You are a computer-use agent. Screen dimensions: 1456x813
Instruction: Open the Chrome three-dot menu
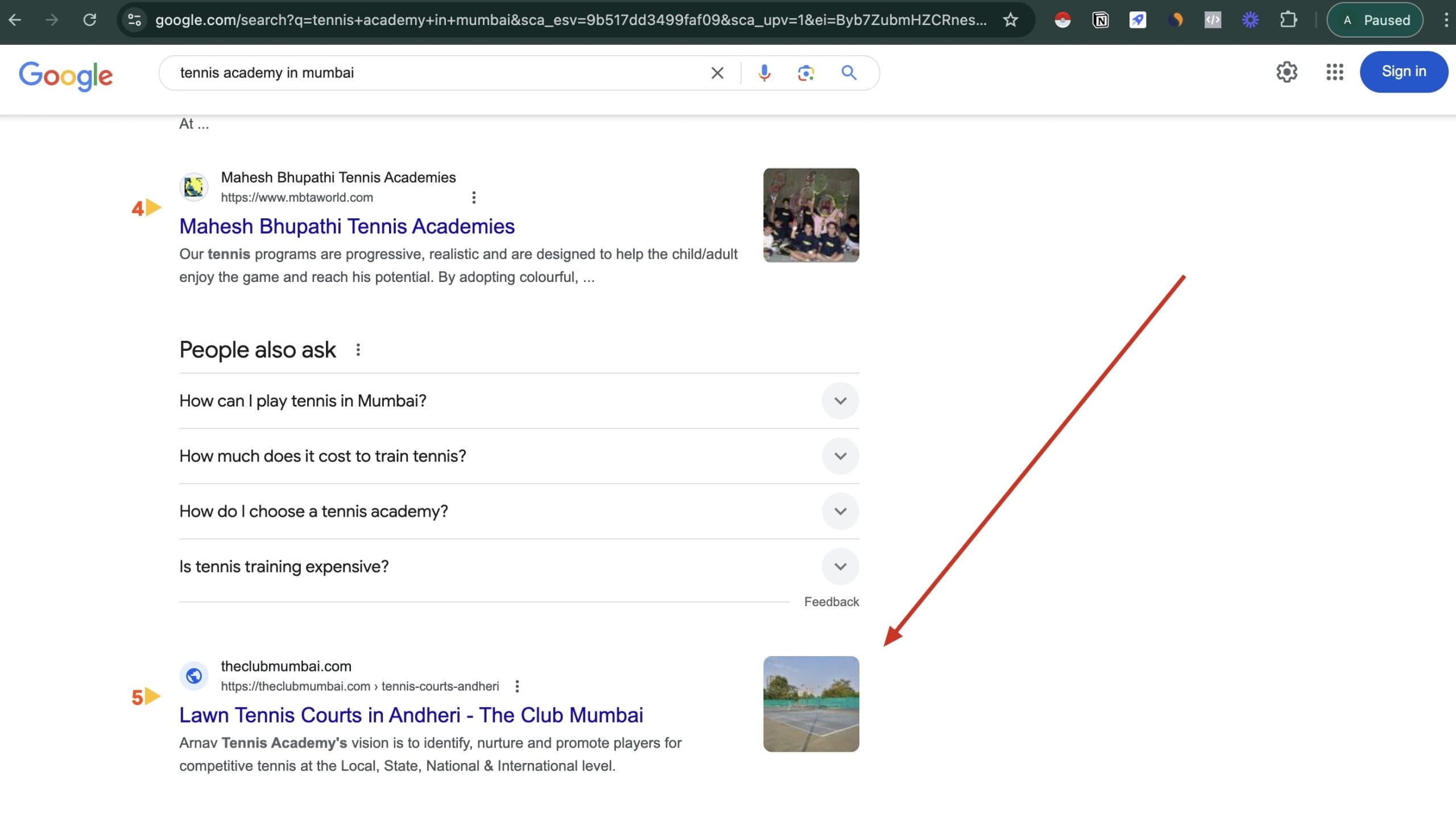click(x=1446, y=20)
